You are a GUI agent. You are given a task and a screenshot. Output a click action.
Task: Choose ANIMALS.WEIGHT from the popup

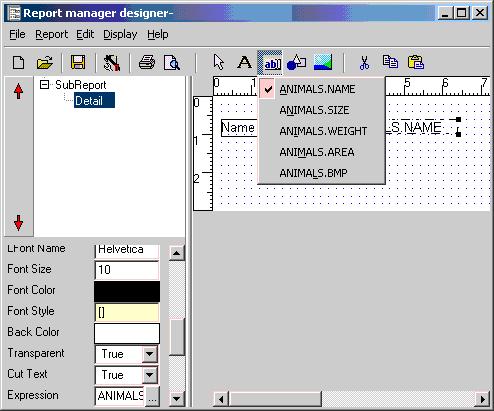click(322, 131)
